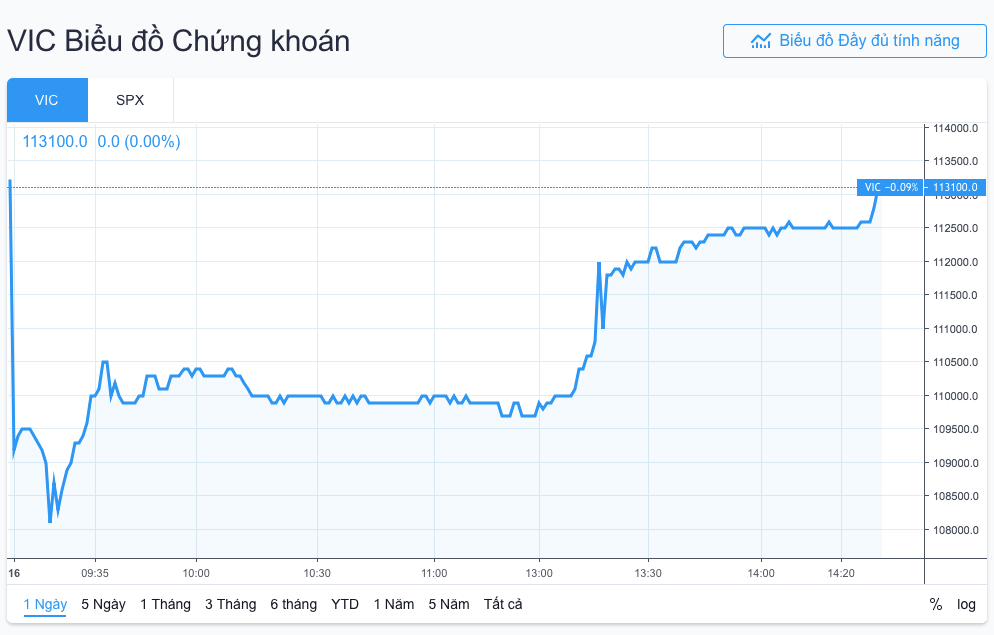Switch chart to 5 Năm range

448,604
